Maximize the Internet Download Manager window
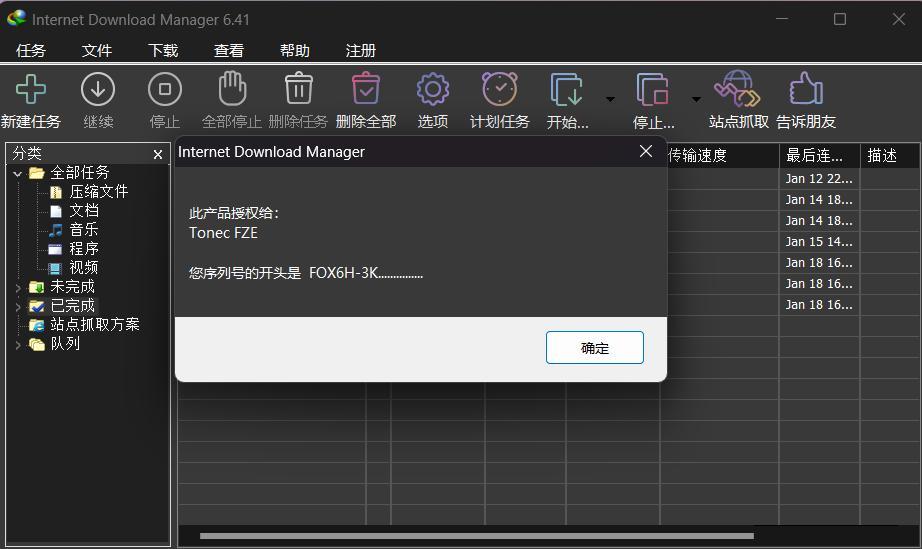The image size is (922, 549). click(840, 19)
